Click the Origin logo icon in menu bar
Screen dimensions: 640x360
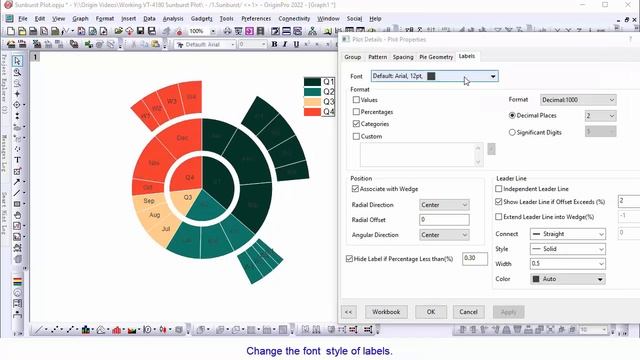9,19
